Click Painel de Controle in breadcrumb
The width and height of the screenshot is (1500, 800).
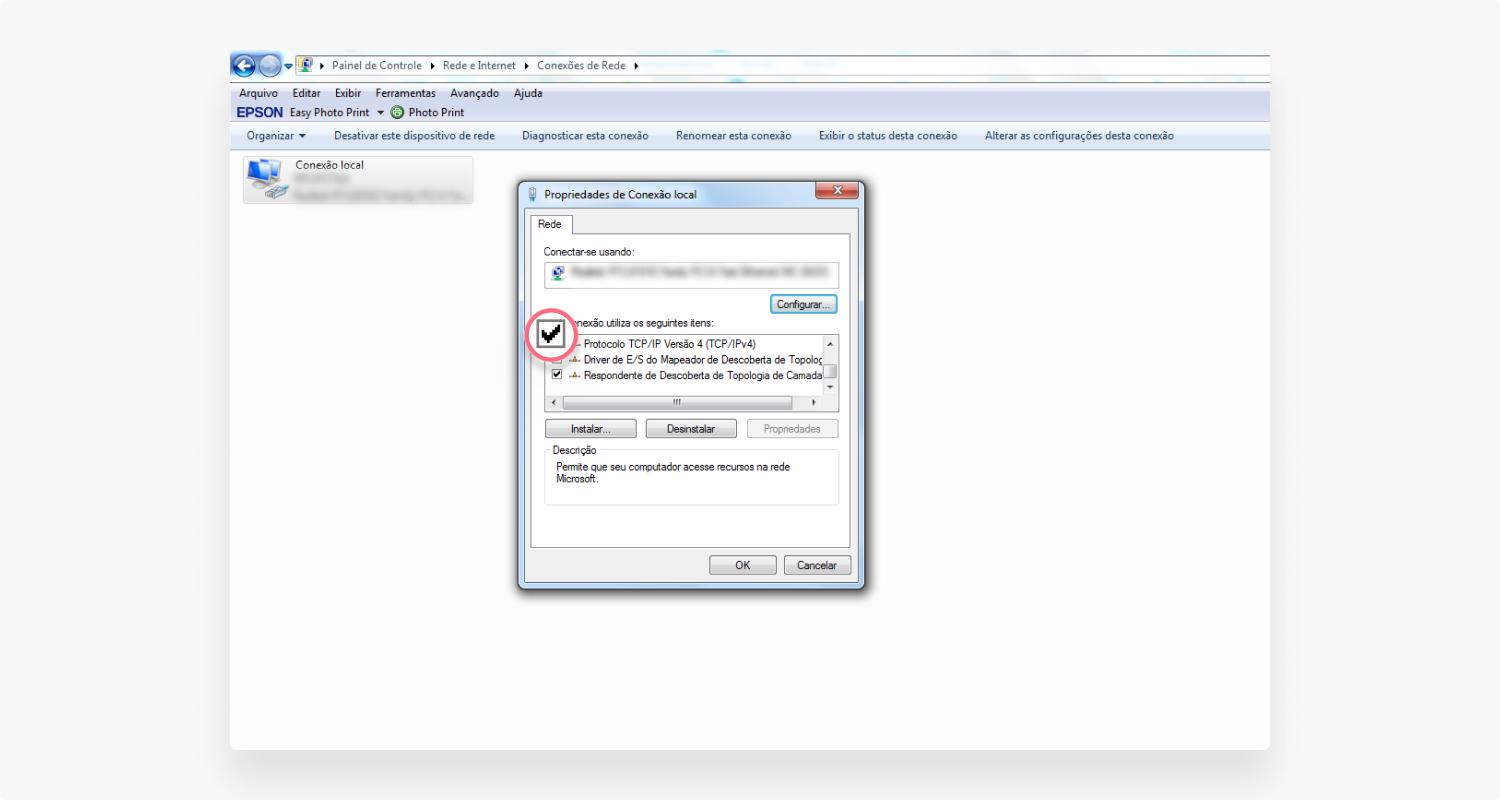[377, 66]
